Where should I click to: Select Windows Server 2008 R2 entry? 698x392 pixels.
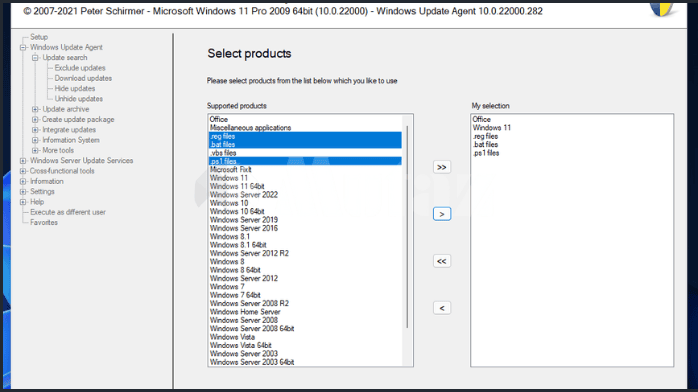point(305,303)
